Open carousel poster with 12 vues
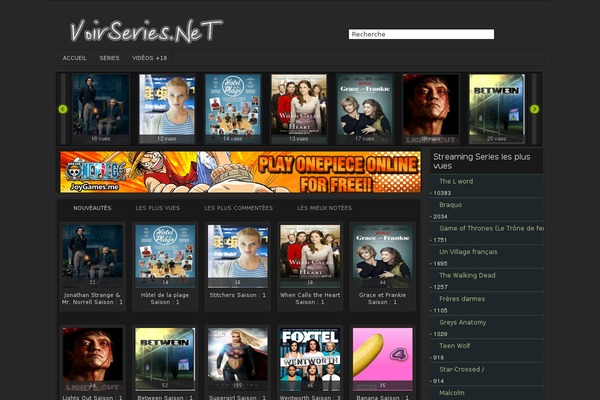 pos(167,109)
